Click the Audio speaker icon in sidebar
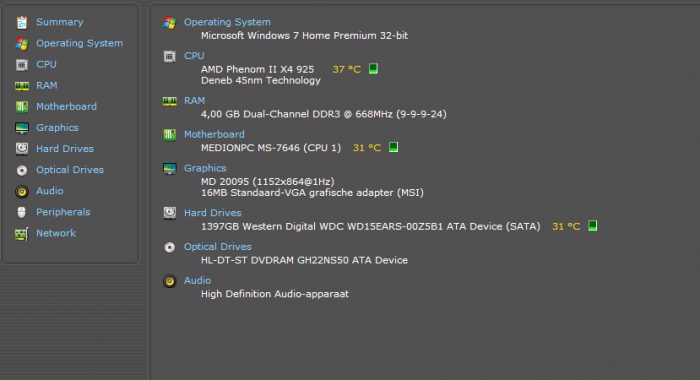The width and height of the screenshot is (700, 380). (x=21, y=192)
